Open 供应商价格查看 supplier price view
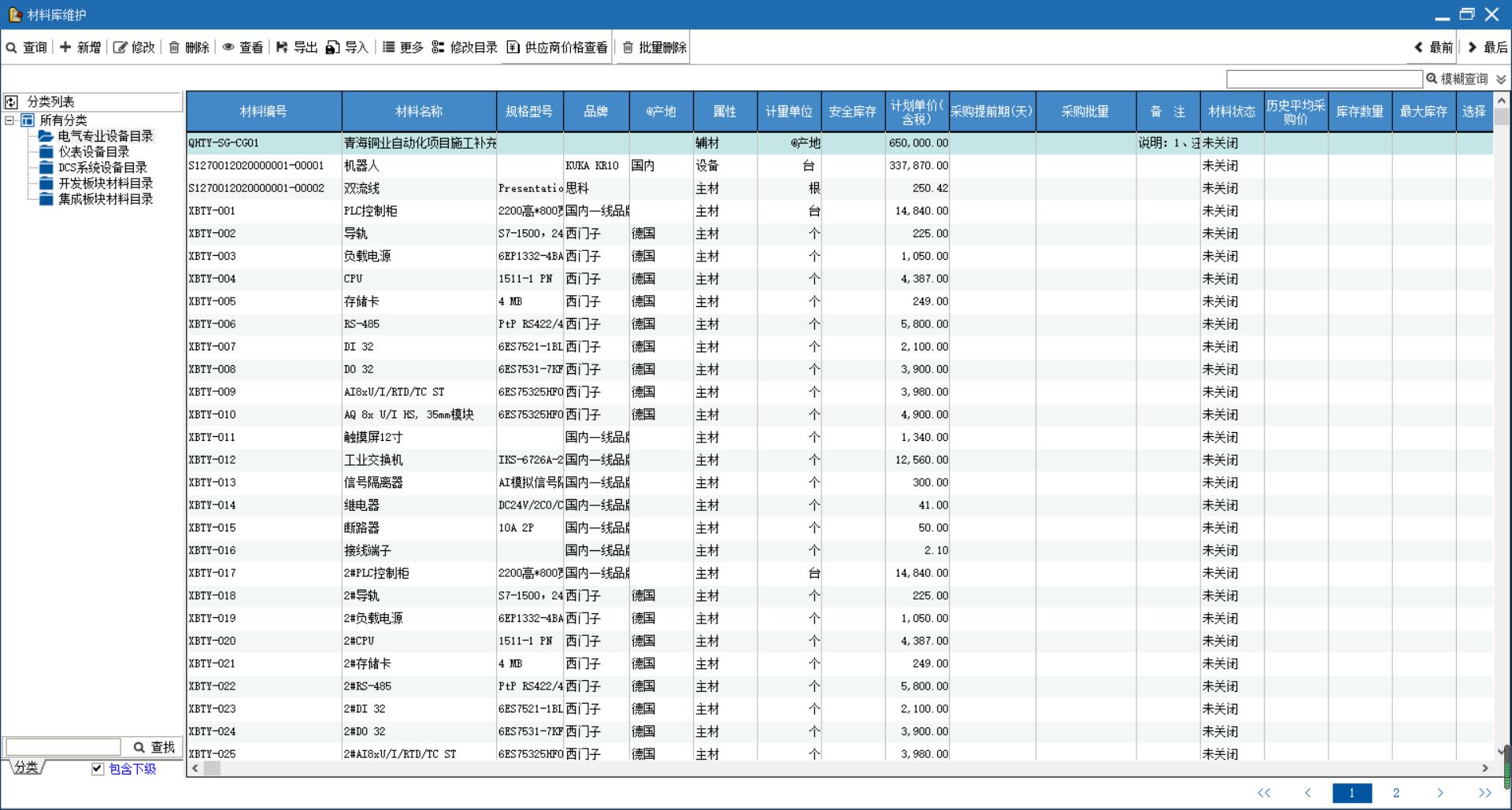The image size is (1512, 810). pyautogui.click(x=557, y=48)
